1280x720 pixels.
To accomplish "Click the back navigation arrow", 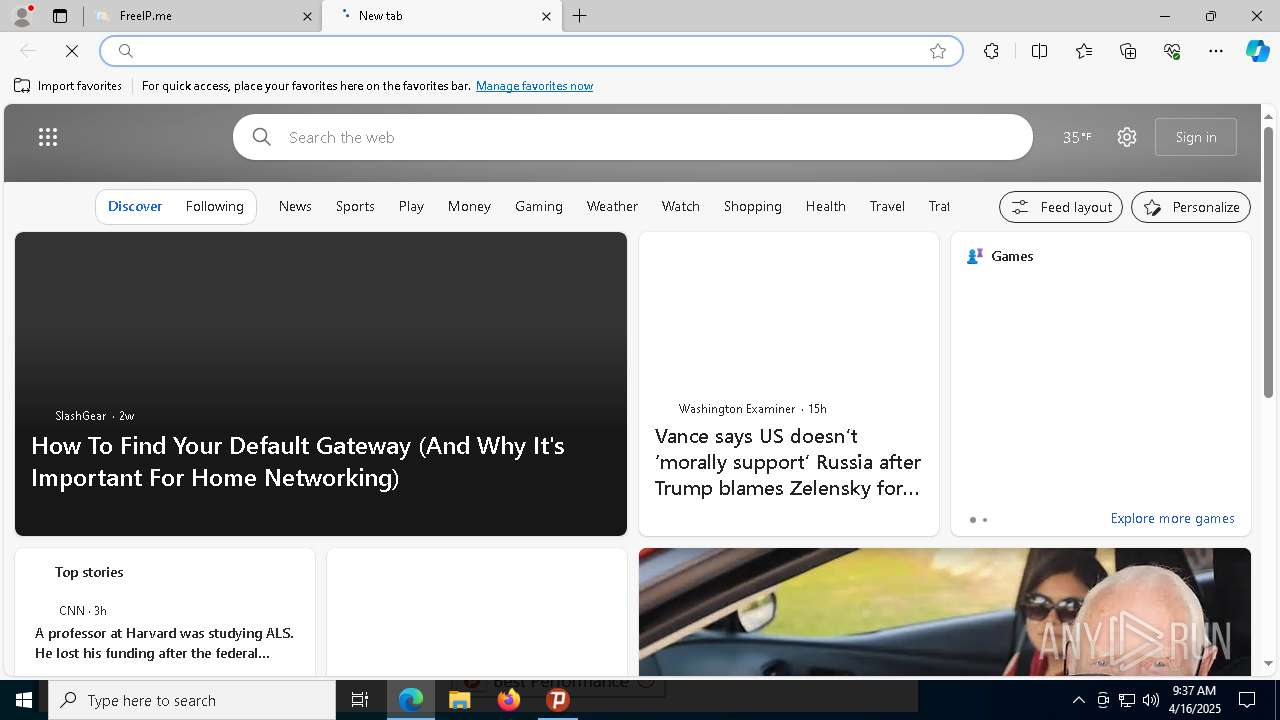I will click(x=28, y=51).
